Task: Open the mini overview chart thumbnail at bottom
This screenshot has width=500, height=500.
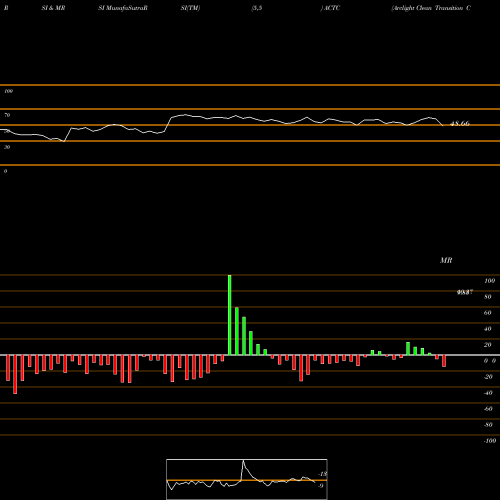Action: (247, 479)
